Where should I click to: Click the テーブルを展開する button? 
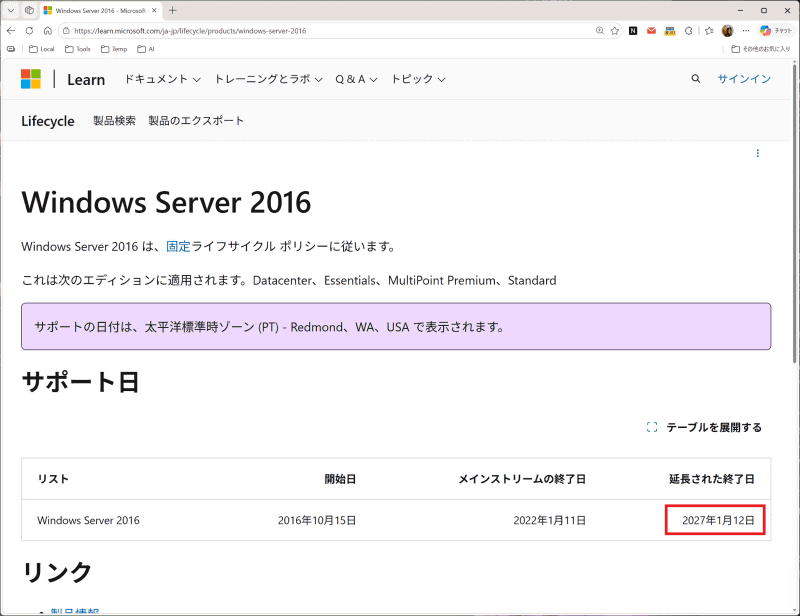point(704,427)
